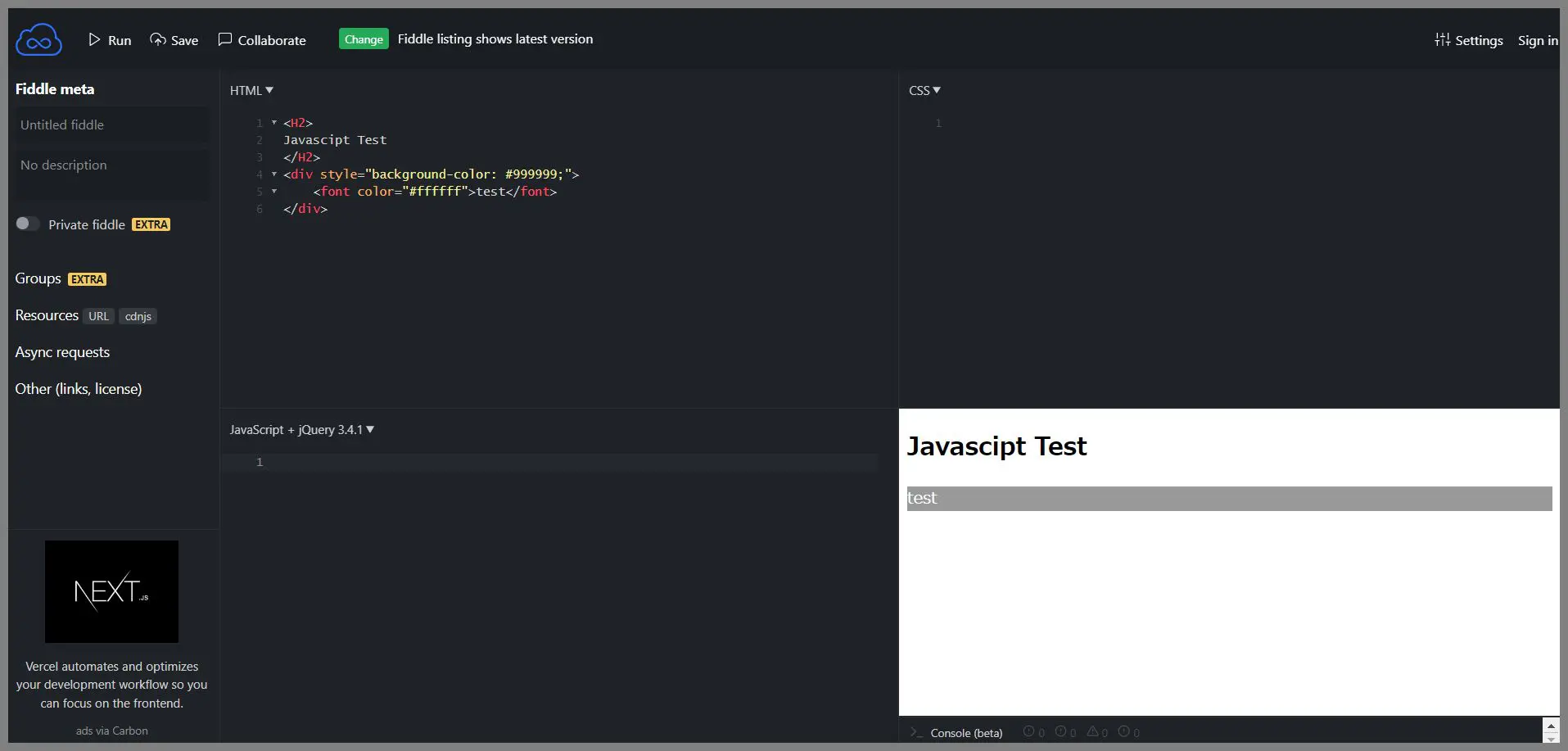Click the #999999 color value in HTML code

[531, 174]
